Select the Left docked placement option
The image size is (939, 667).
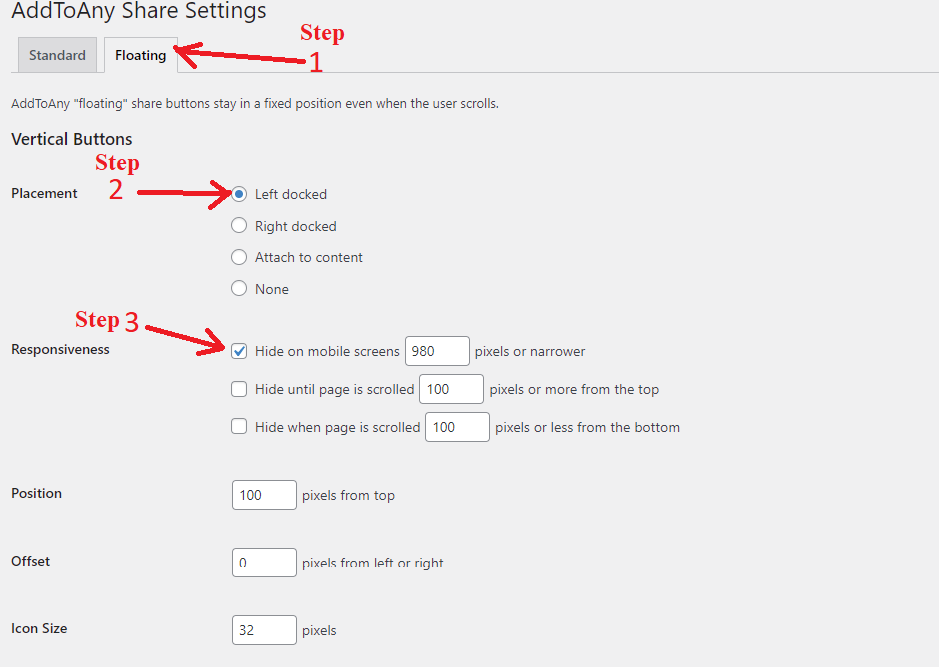click(239, 194)
